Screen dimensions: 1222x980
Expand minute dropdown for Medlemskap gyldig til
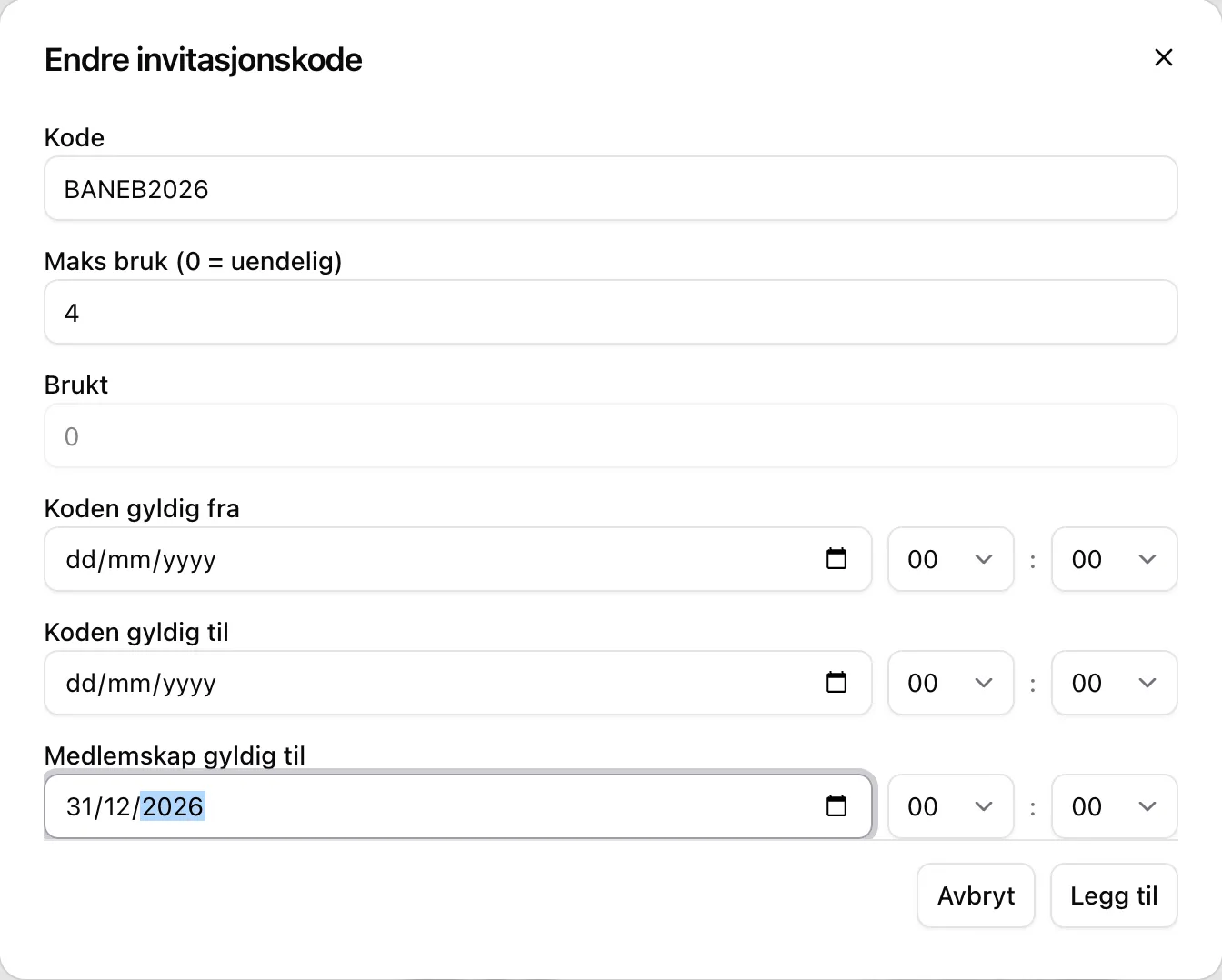(x=1114, y=806)
